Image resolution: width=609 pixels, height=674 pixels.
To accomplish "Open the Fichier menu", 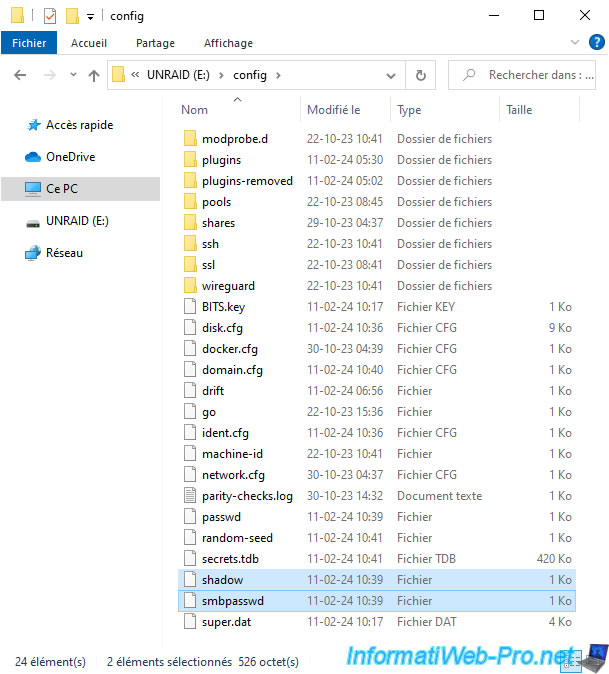I will (x=29, y=43).
